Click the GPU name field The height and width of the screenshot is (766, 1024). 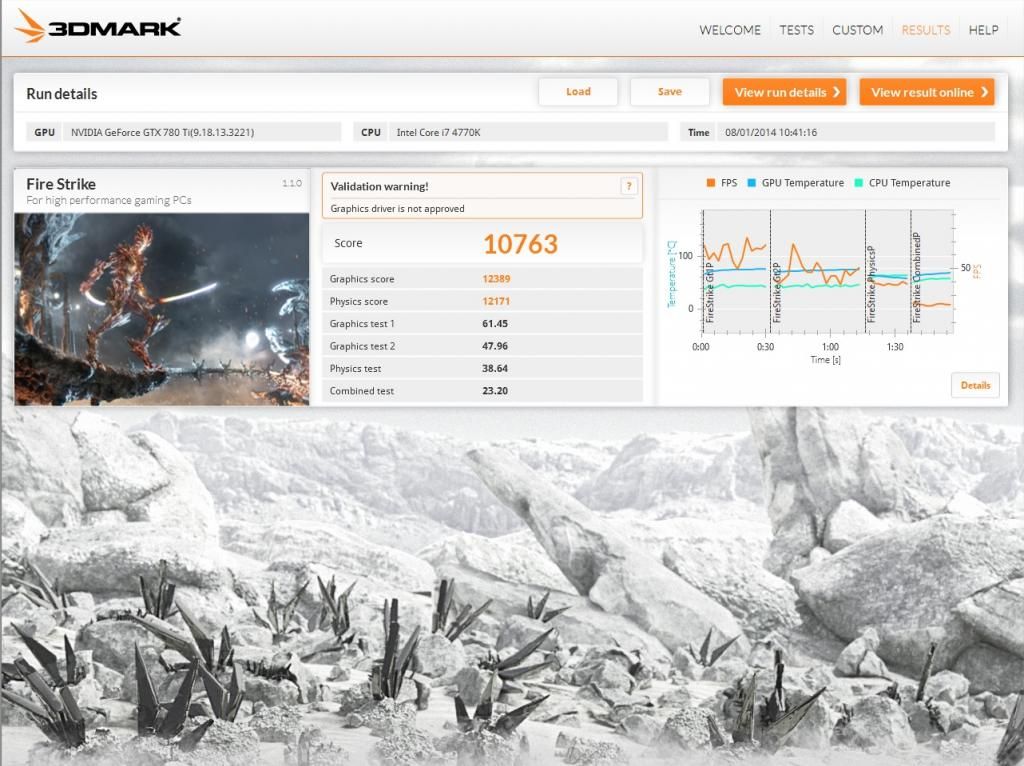tap(202, 132)
